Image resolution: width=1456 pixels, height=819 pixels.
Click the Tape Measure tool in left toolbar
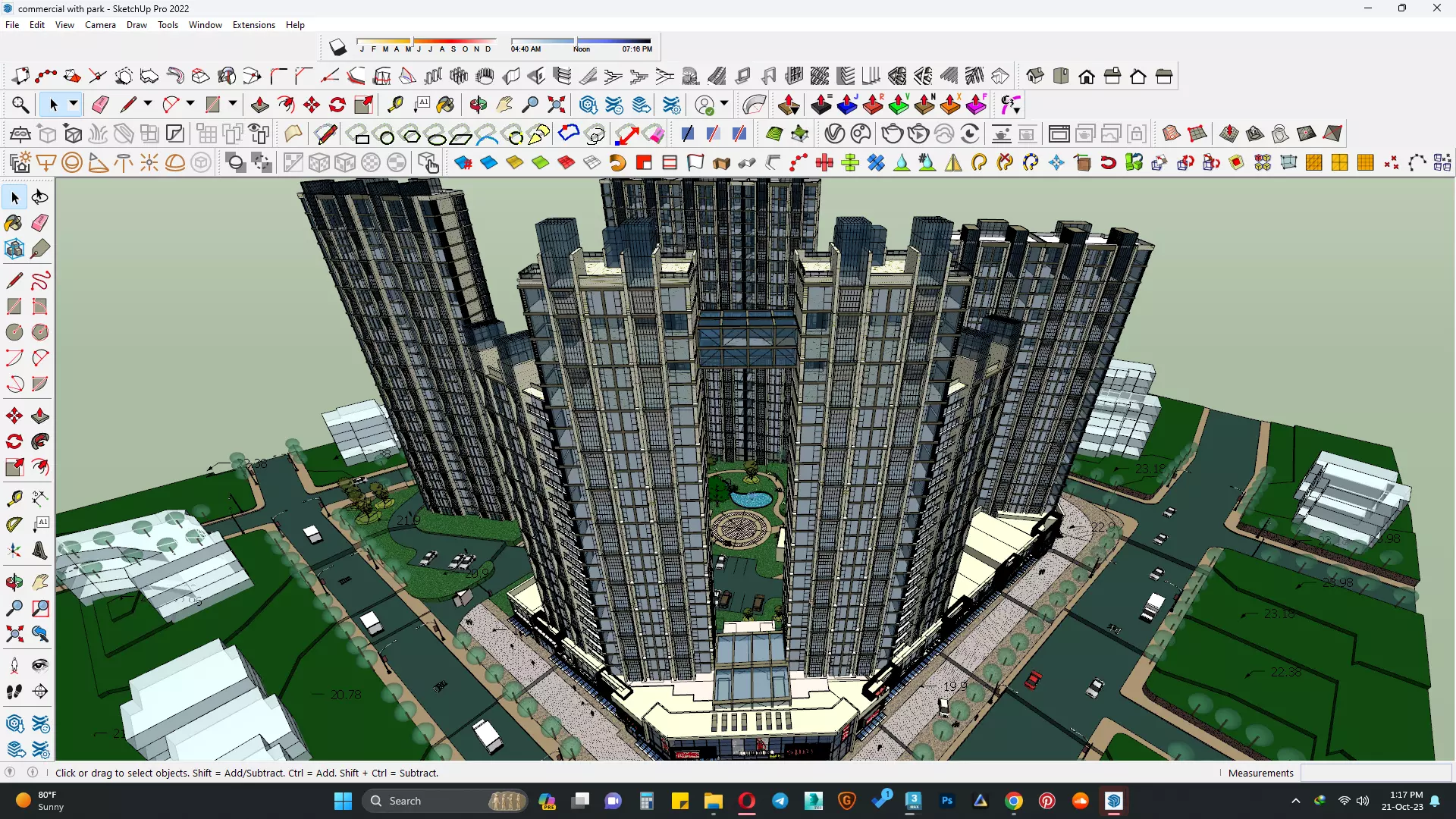click(x=14, y=498)
